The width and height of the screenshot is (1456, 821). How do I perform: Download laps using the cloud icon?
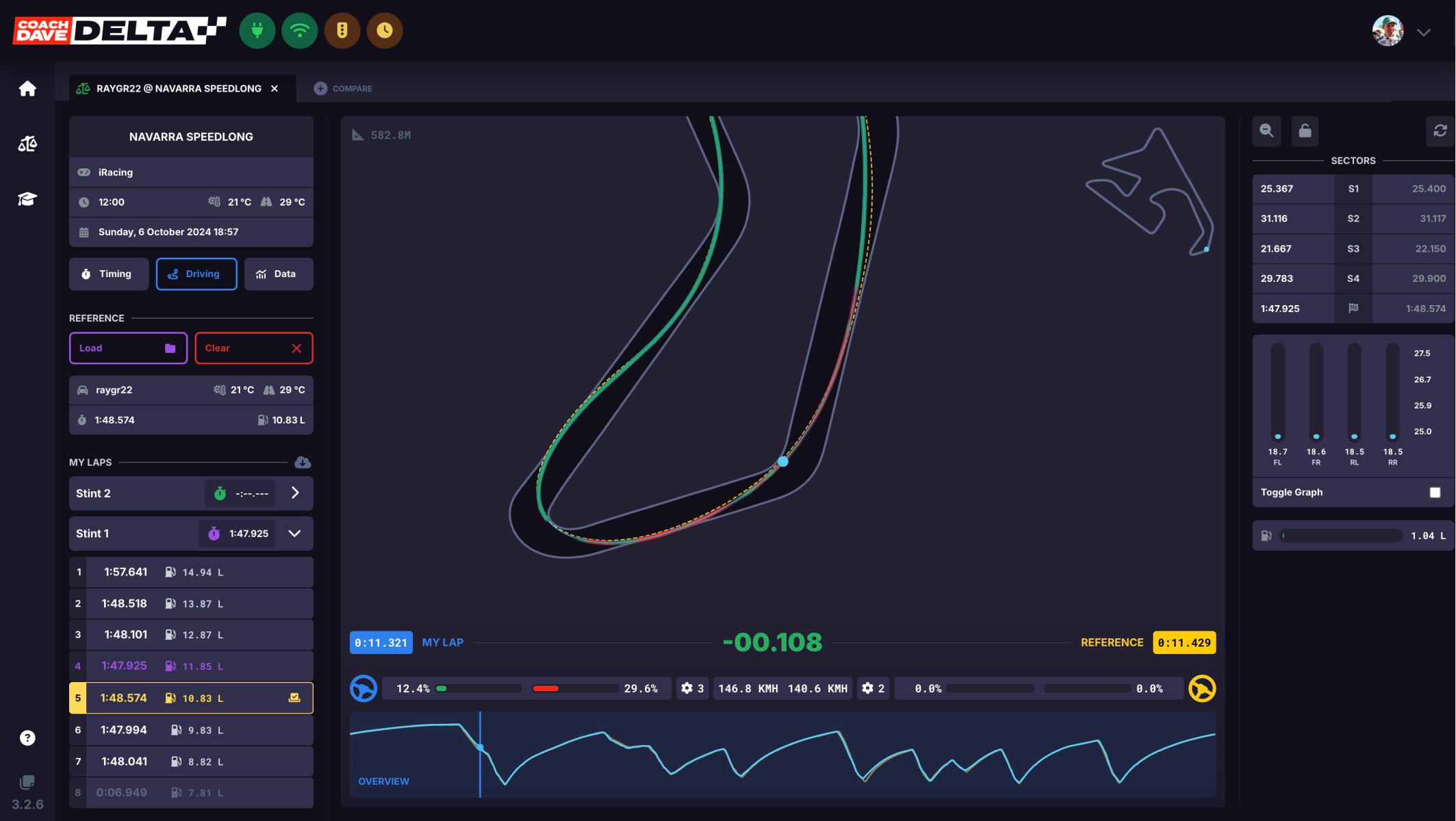pos(302,462)
